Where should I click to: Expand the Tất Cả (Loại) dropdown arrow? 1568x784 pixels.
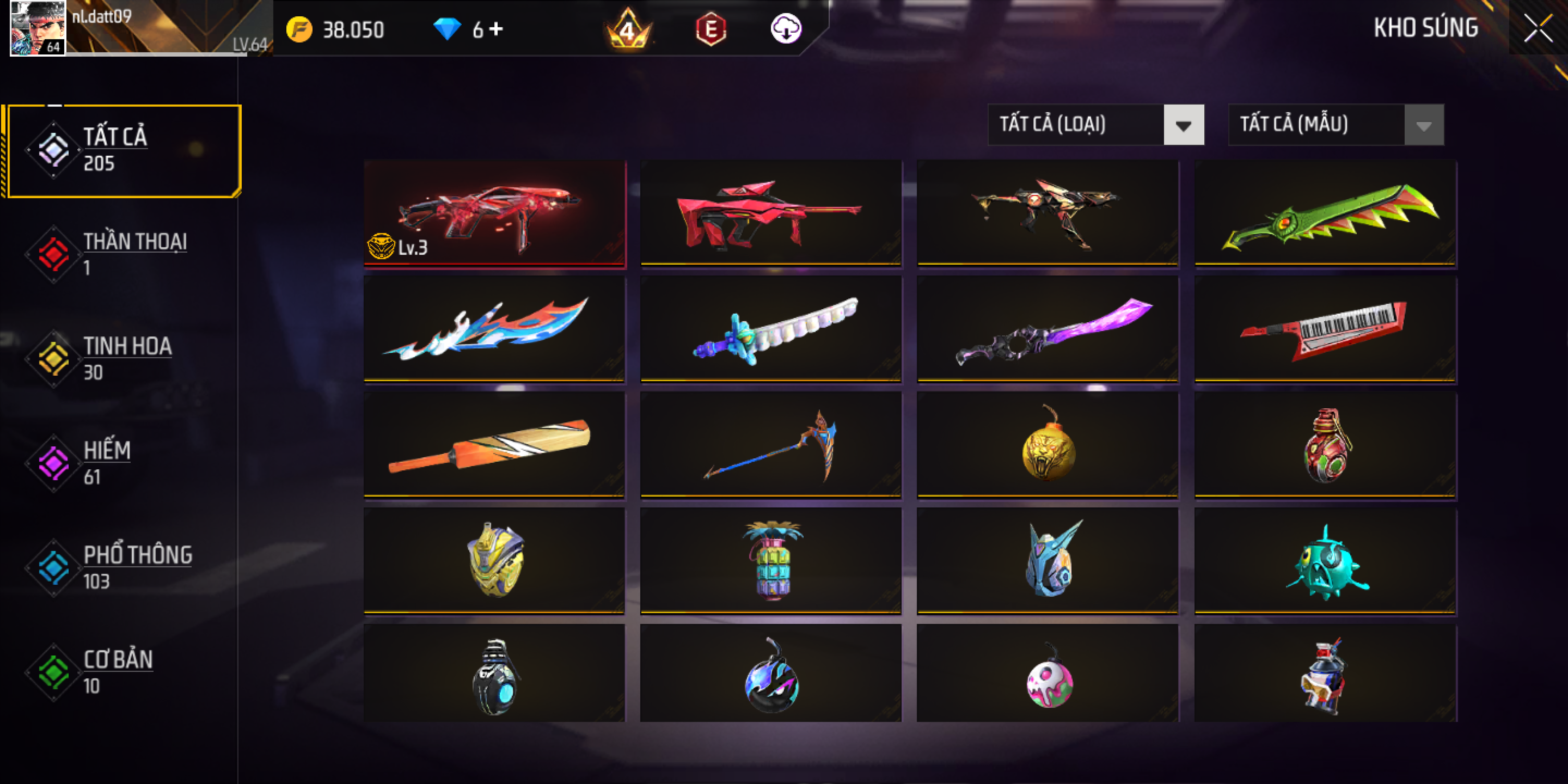[1183, 125]
